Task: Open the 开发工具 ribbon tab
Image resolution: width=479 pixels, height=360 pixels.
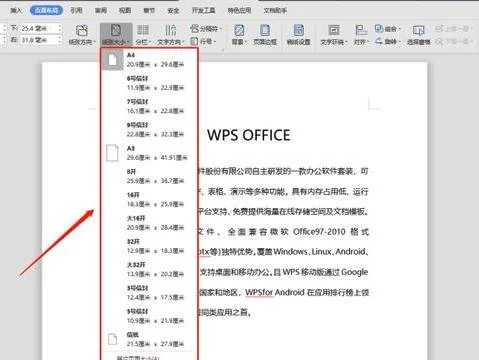Action: click(x=203, y=10)
